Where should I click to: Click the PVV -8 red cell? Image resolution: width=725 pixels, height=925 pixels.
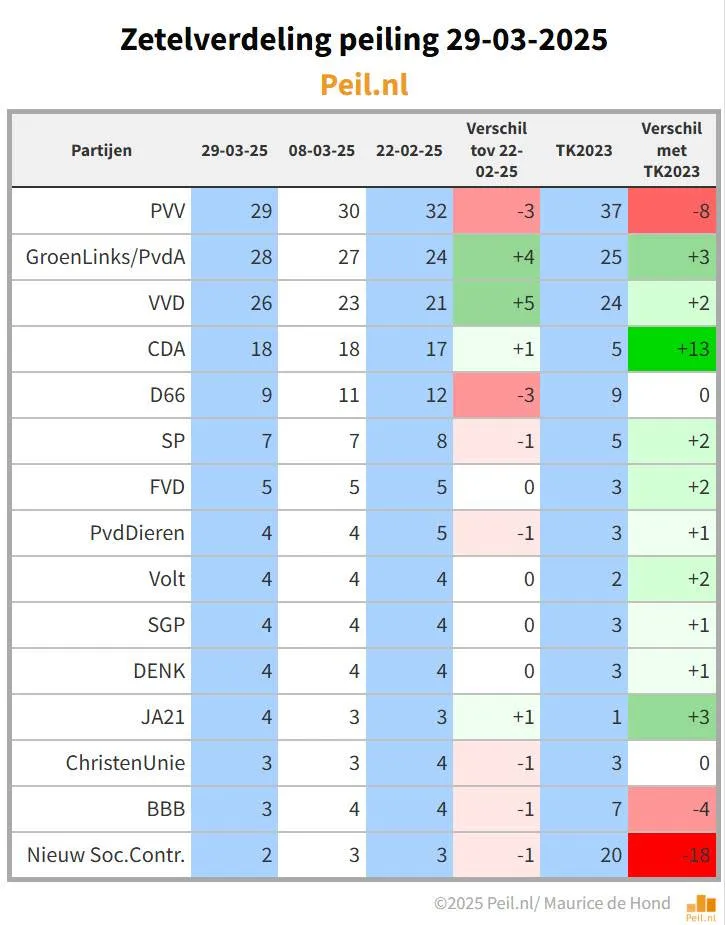click(x=672, y=211)
